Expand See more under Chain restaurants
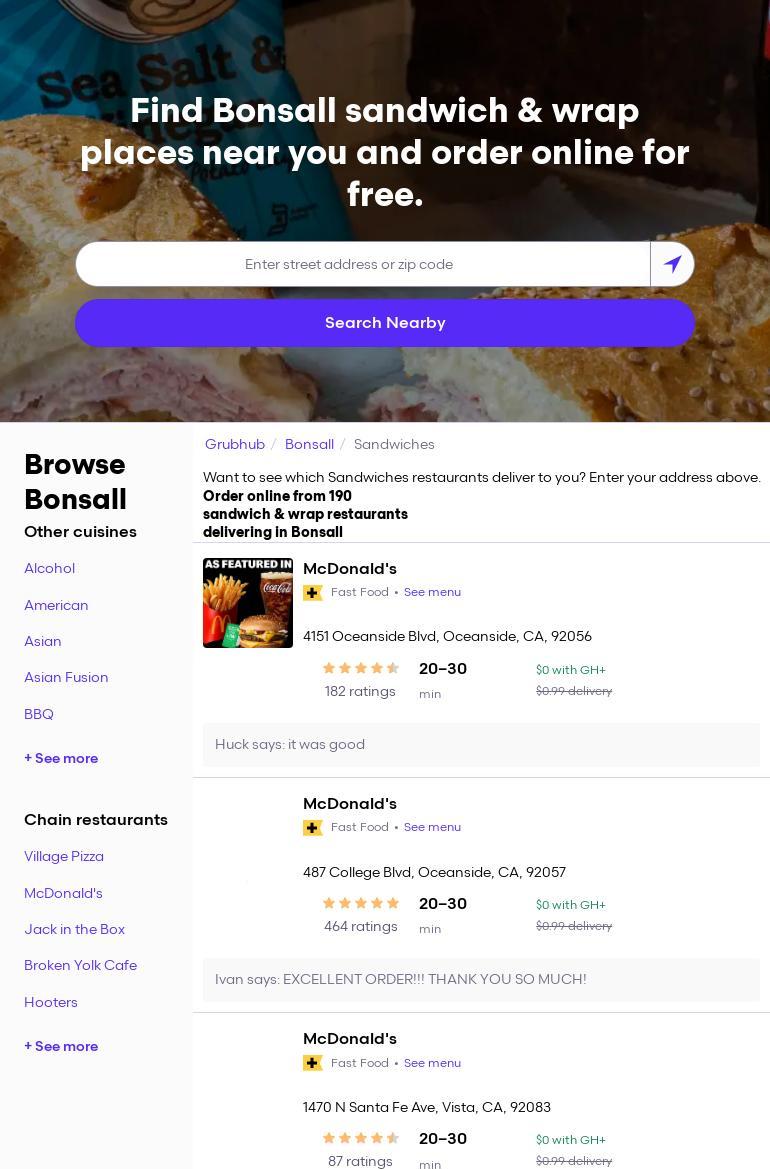770x1169 pixels. (x=61, y=1046)
